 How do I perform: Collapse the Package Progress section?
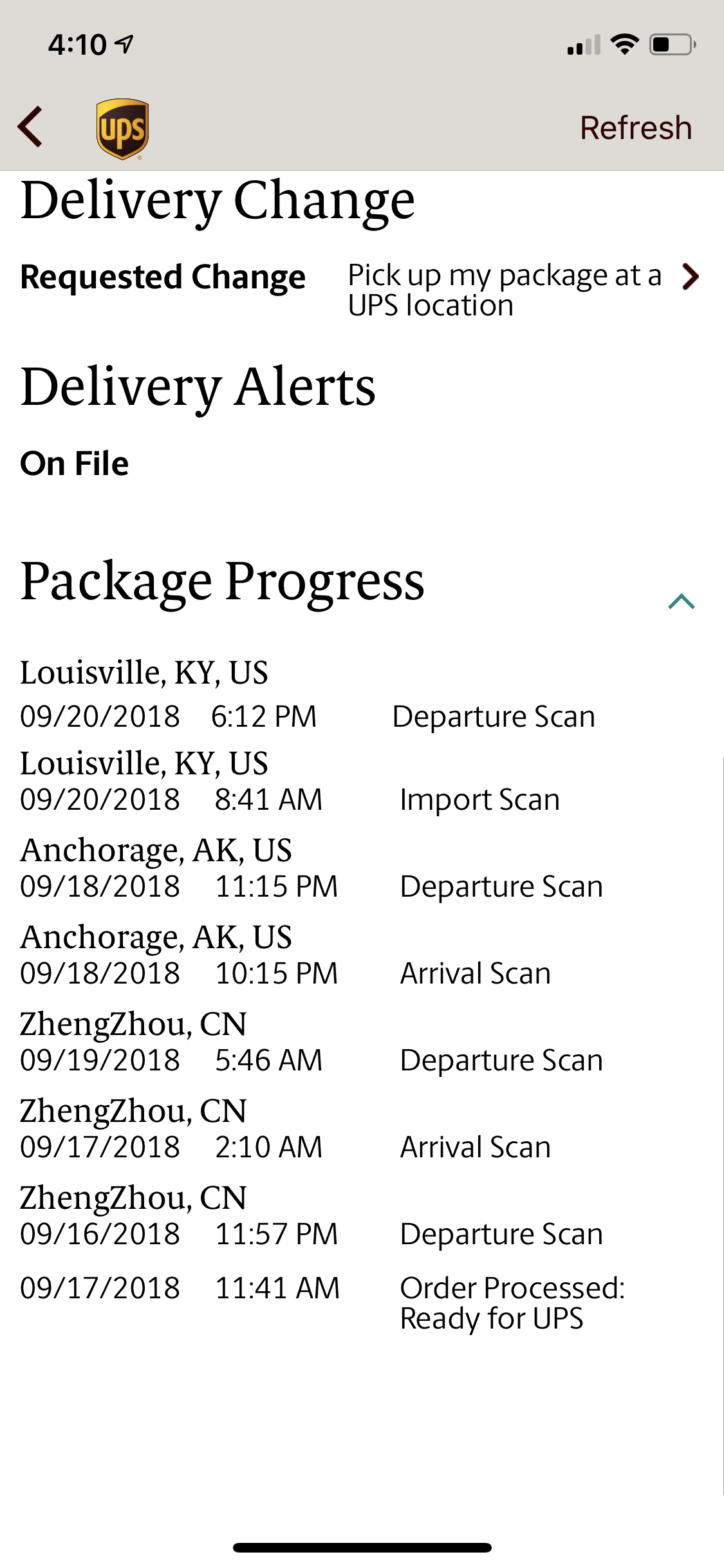pyautogui.click(x=682, y=601)
